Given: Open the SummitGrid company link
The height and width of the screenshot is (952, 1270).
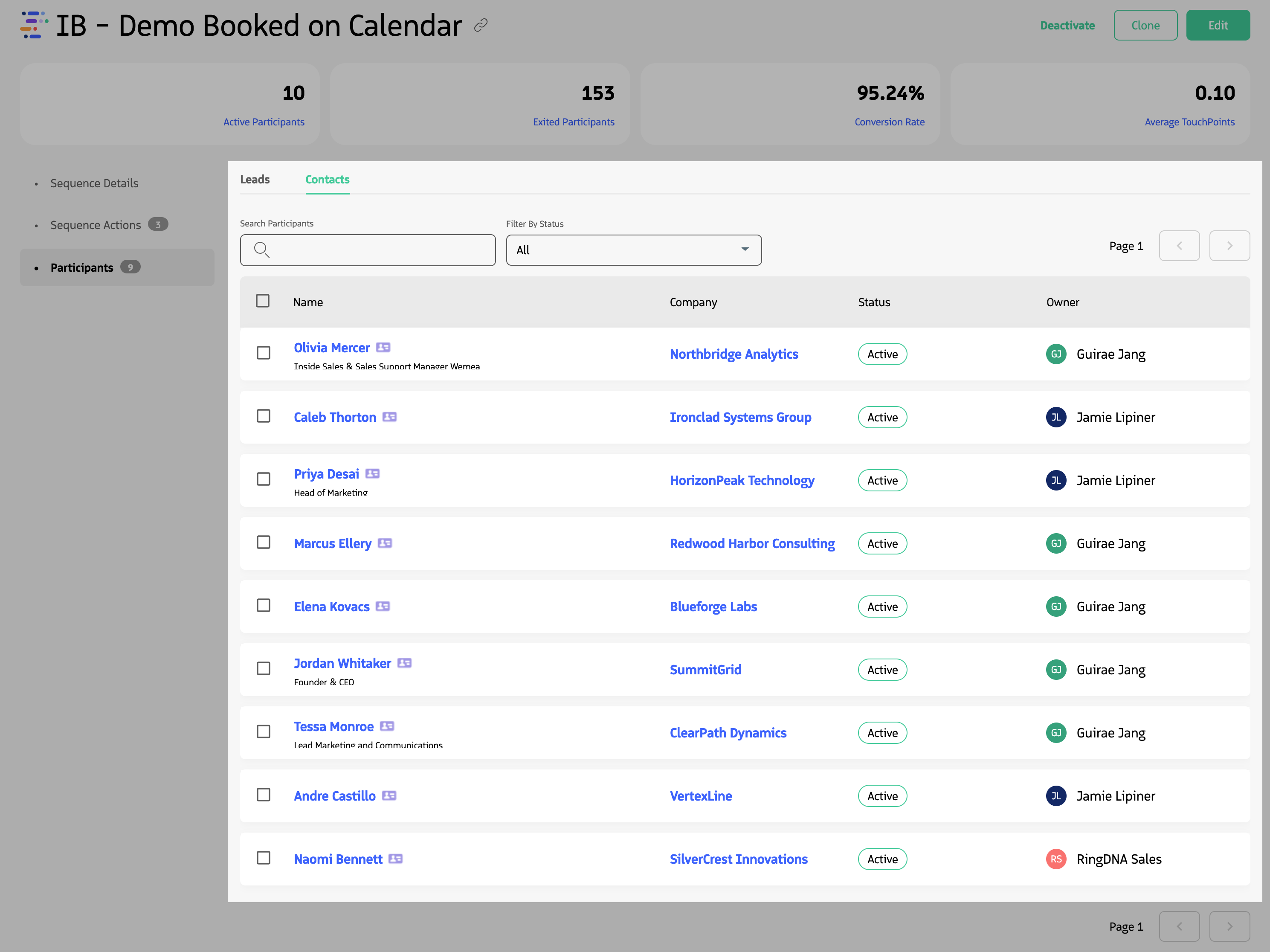Looking at the screenshot, I should pyautogui.click(x=706, y=669).
